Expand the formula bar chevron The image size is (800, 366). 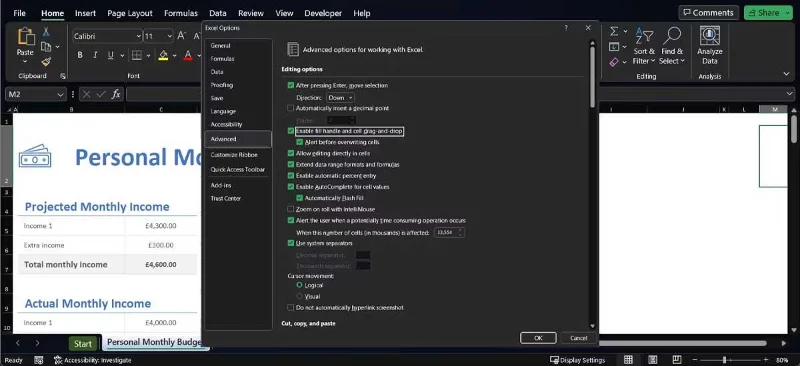coord(790,94)
